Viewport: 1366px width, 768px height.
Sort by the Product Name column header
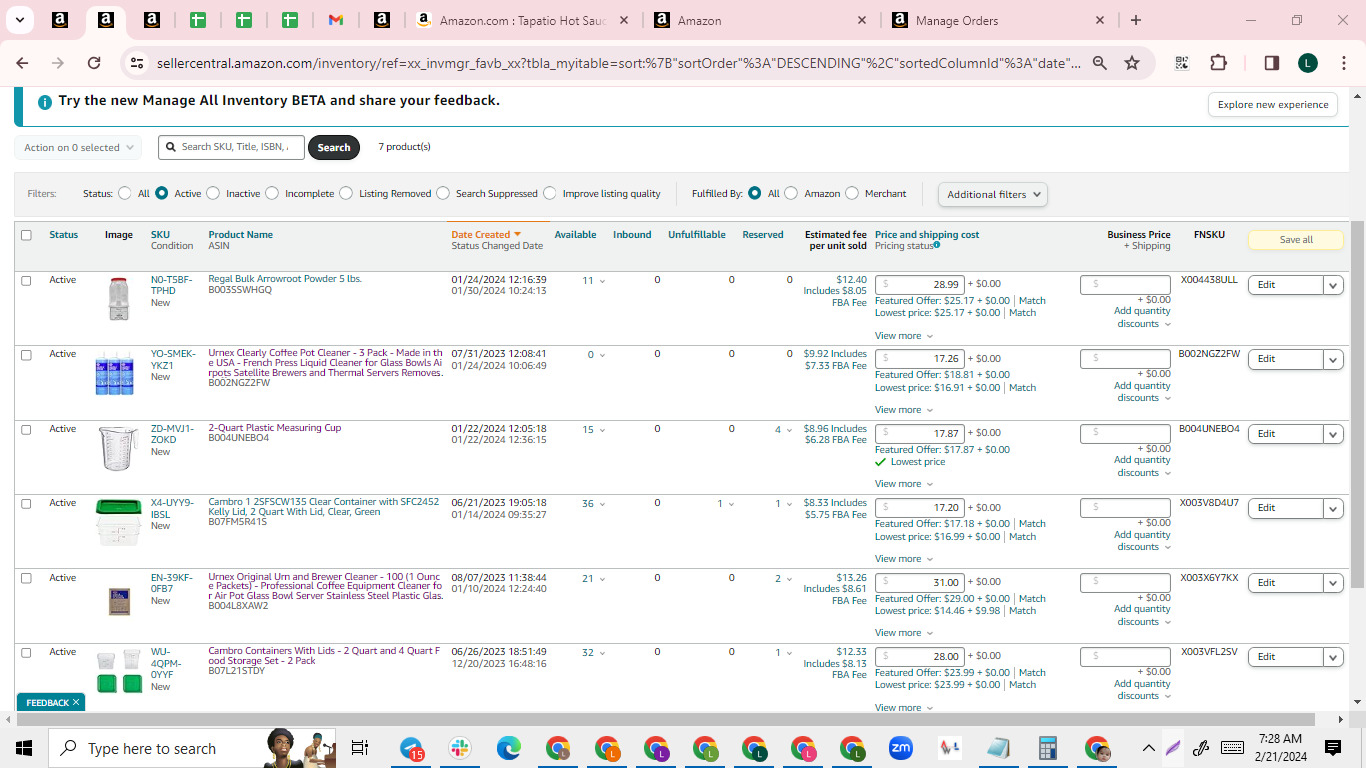[x=240, y=235]
